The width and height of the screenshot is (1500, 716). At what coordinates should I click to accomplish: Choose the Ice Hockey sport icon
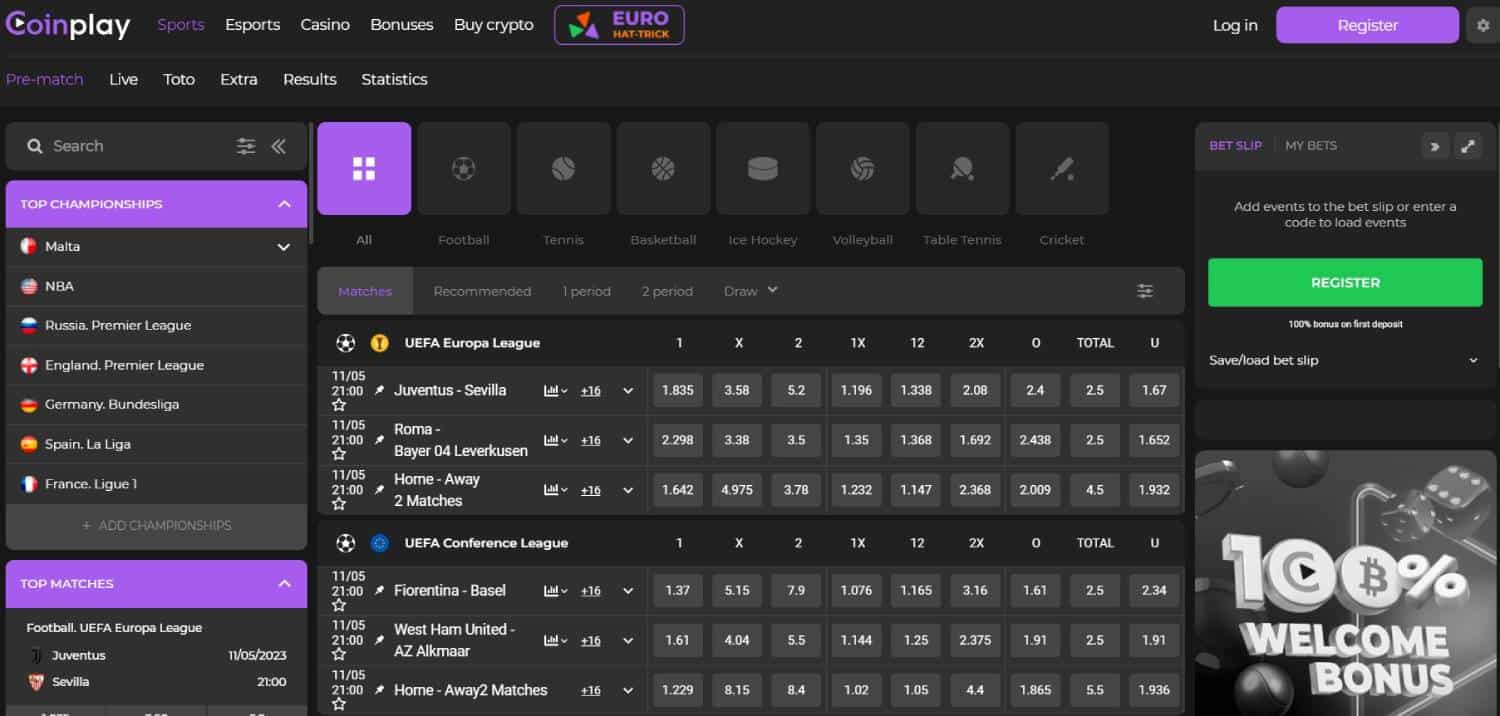762,169
